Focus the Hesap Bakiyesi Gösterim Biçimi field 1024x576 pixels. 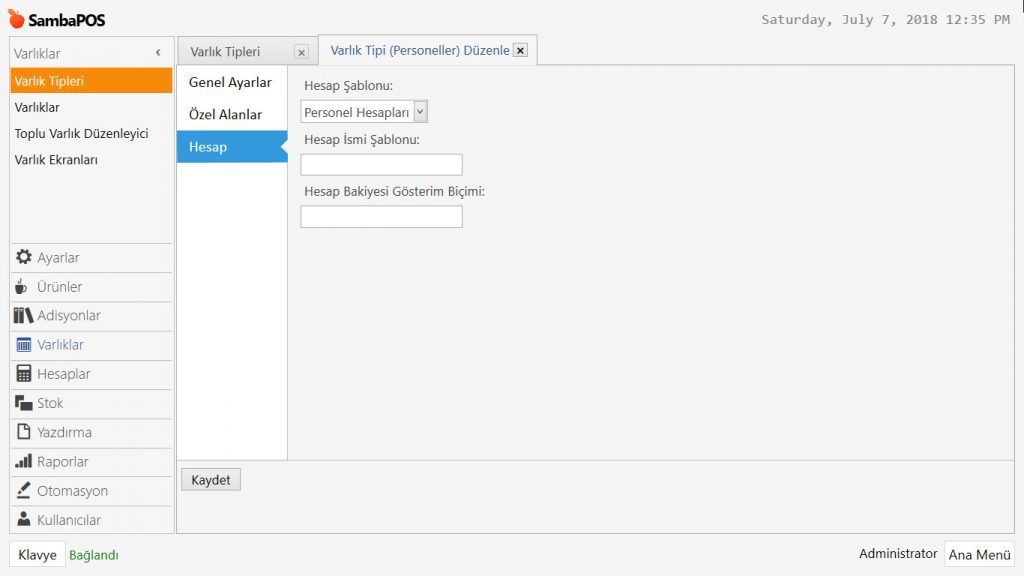click(x=381, y=217)
